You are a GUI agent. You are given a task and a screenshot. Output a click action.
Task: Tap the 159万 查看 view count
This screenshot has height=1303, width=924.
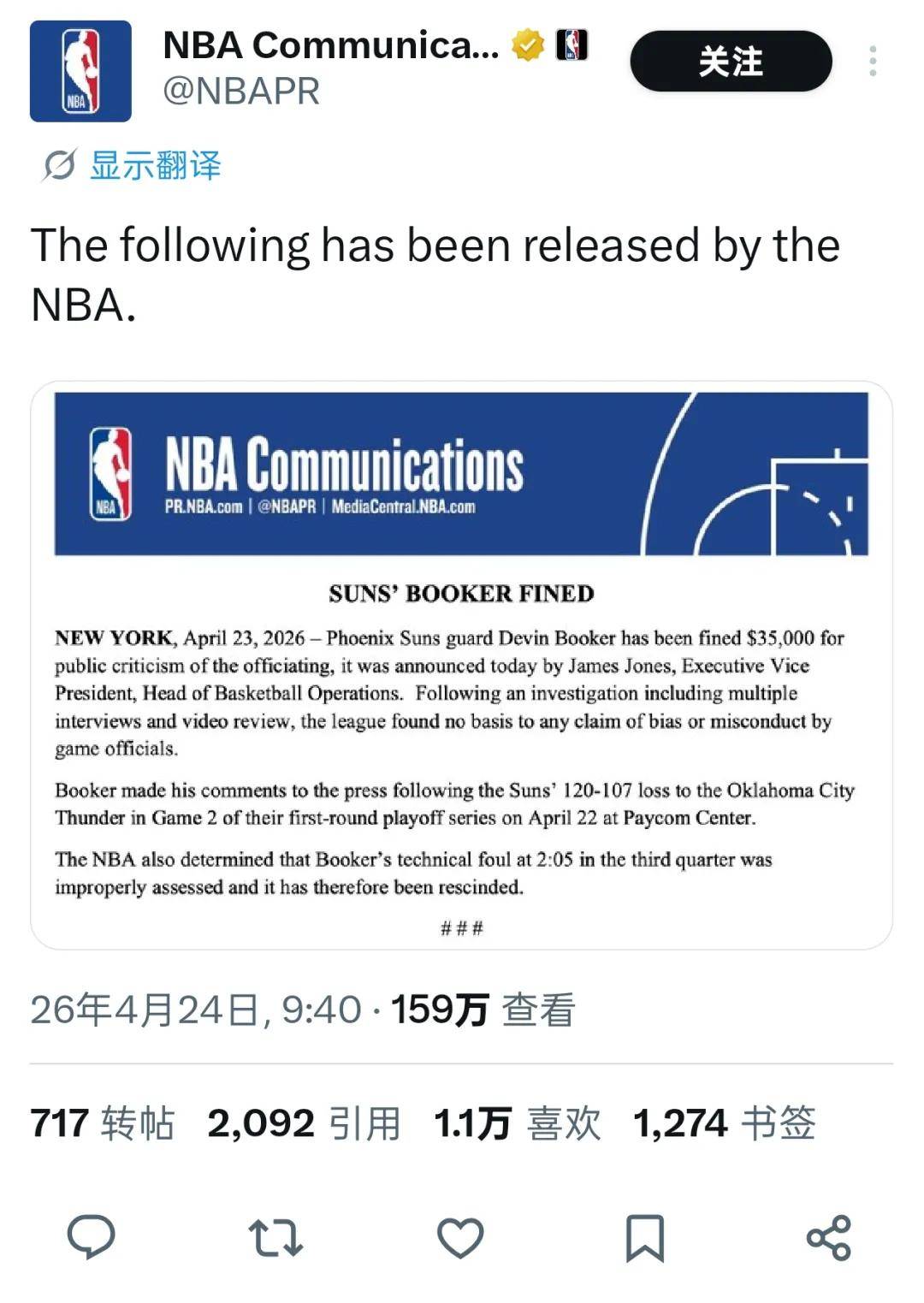pyautogui.click(x=483, y=1010)
